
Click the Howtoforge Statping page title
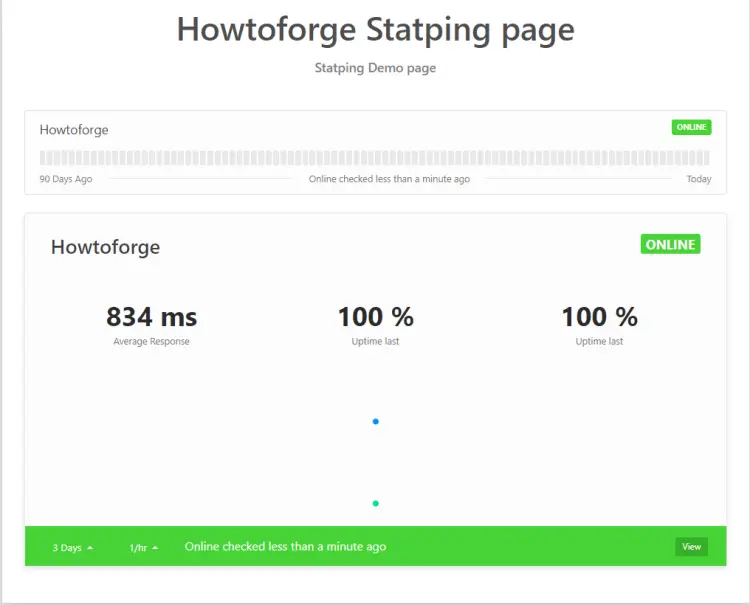[x=375, y=30]
